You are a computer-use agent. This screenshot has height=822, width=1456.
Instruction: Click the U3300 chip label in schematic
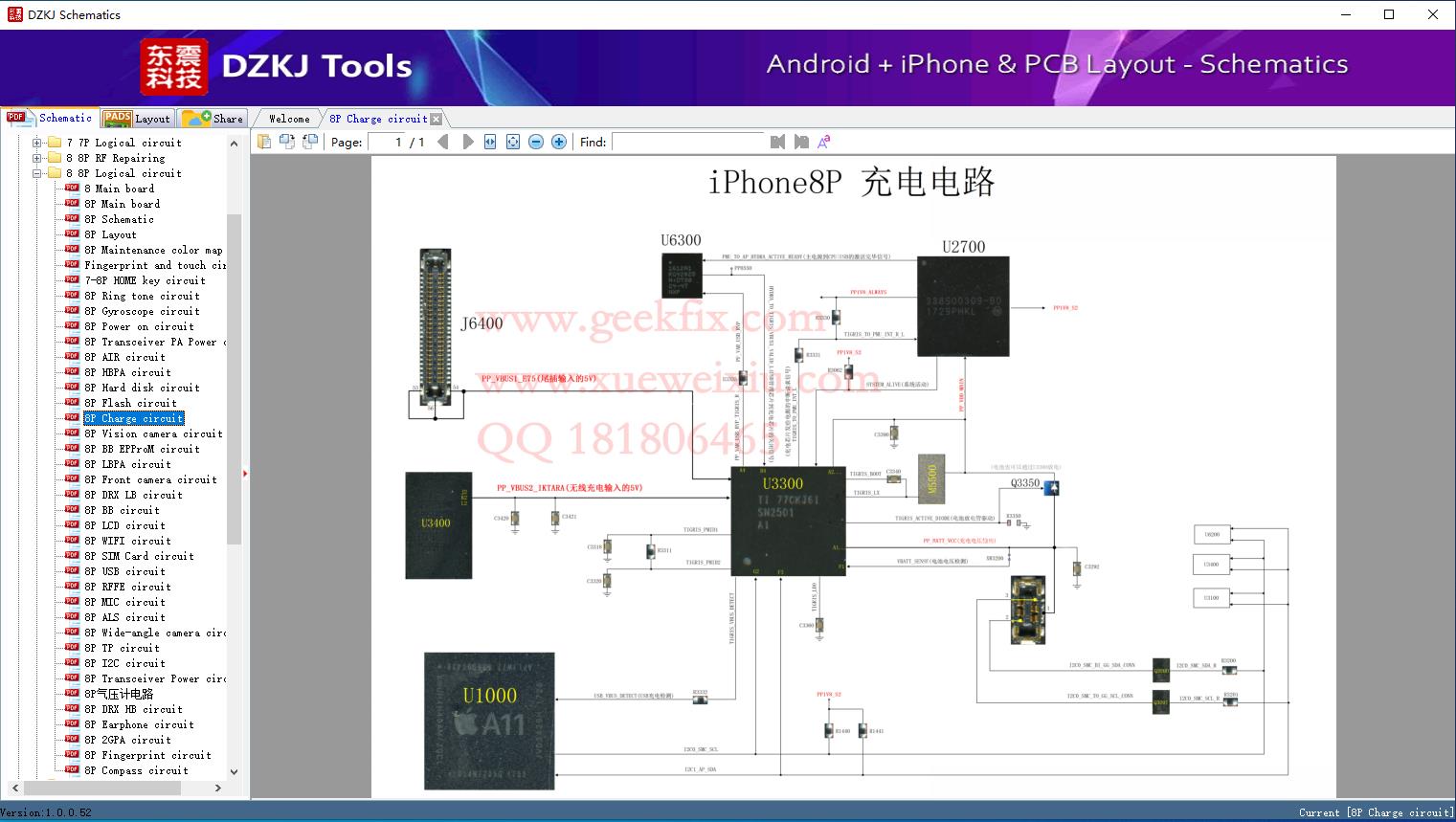point(782,484)
